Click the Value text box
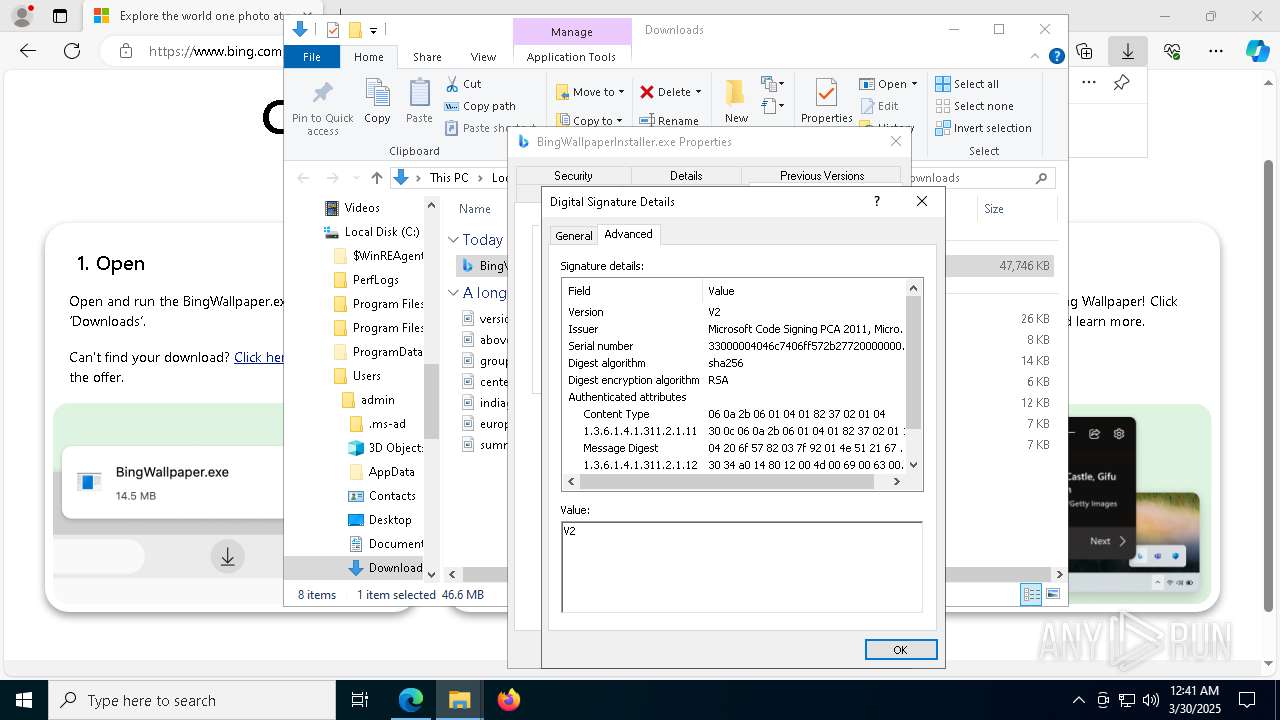 741,566
